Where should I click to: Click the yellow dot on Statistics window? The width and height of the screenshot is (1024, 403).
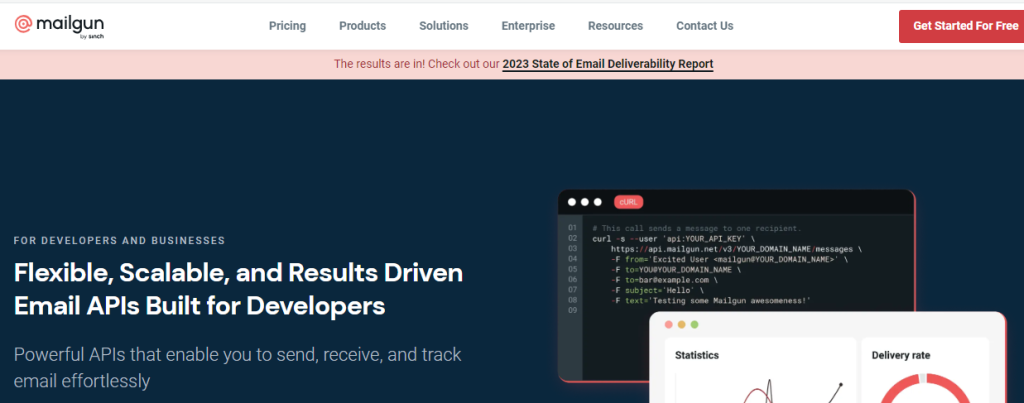pos(681,325)
